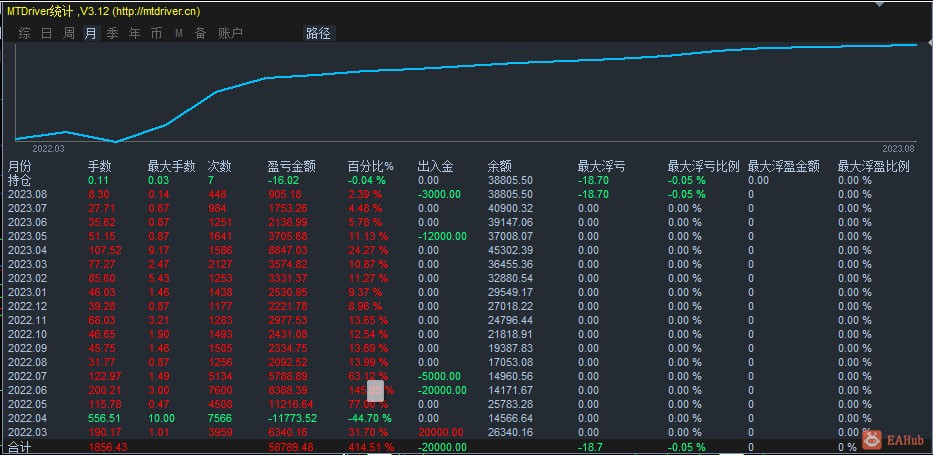933x455 pixels.
Task: Select the 月 monthly tab
Action: click(x=90, y=33)
